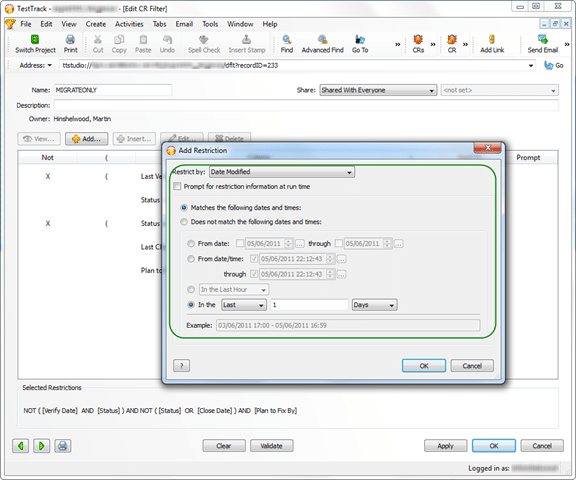Open the Restrict by Date Modified dropdown
This screenshot has width=576, height=480.
[x=282, y=172]
